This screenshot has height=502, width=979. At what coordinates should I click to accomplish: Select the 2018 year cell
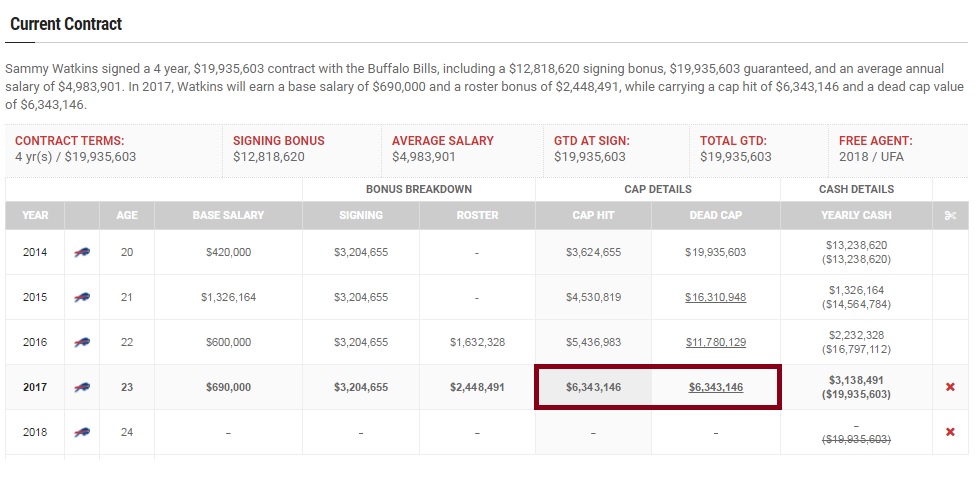pos(35,432)
